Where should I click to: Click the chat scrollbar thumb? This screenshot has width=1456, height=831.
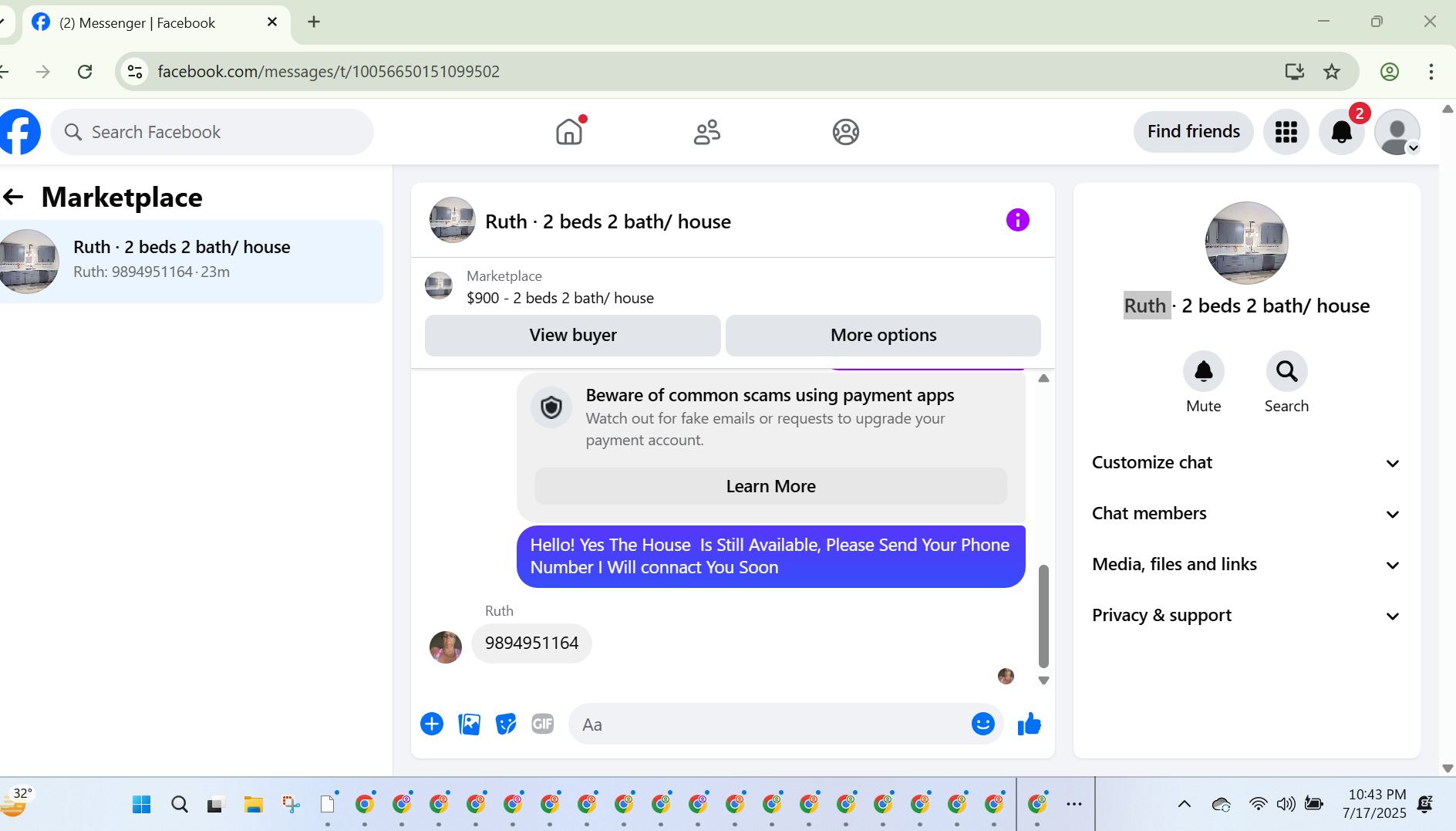coord(1043,616)
